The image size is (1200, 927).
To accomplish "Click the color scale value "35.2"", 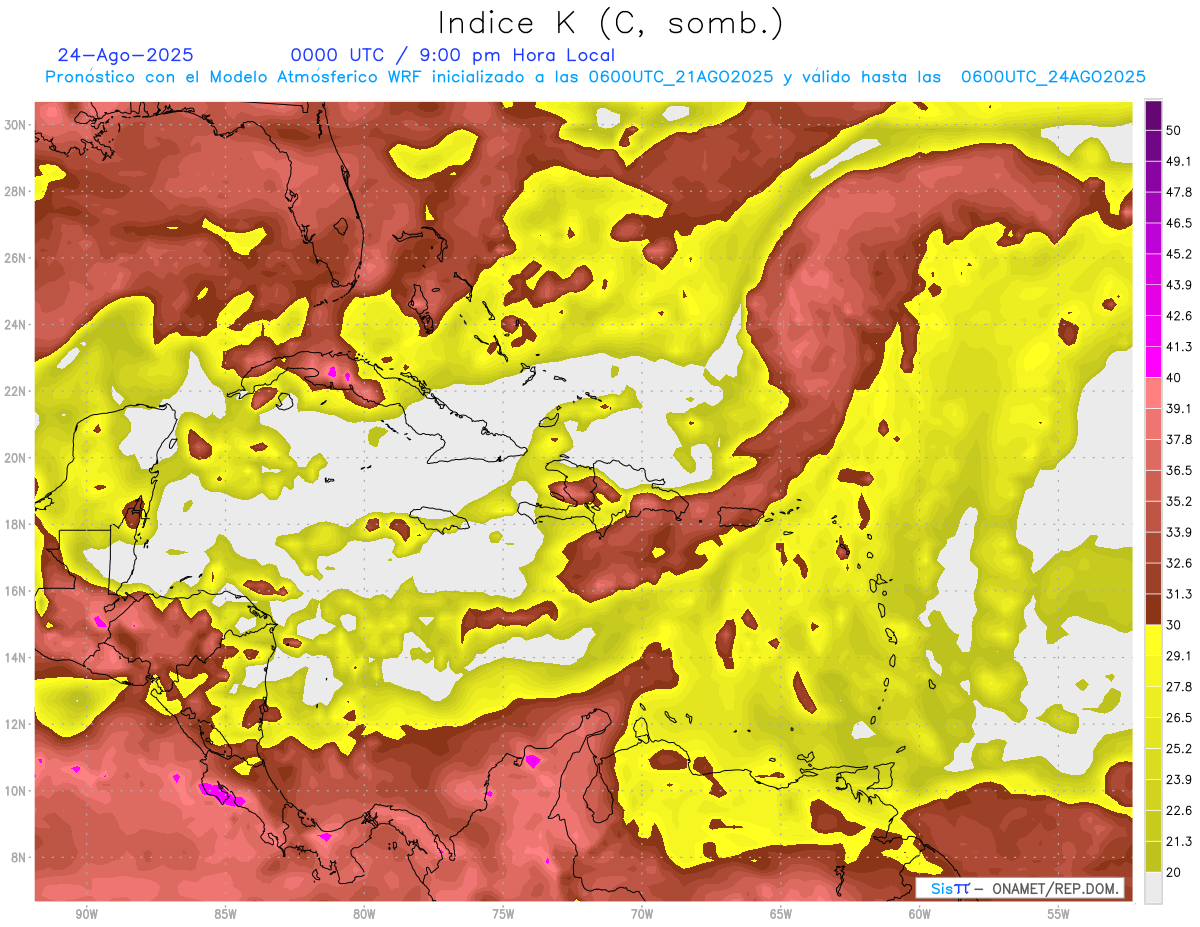I will coord(1179,501).
